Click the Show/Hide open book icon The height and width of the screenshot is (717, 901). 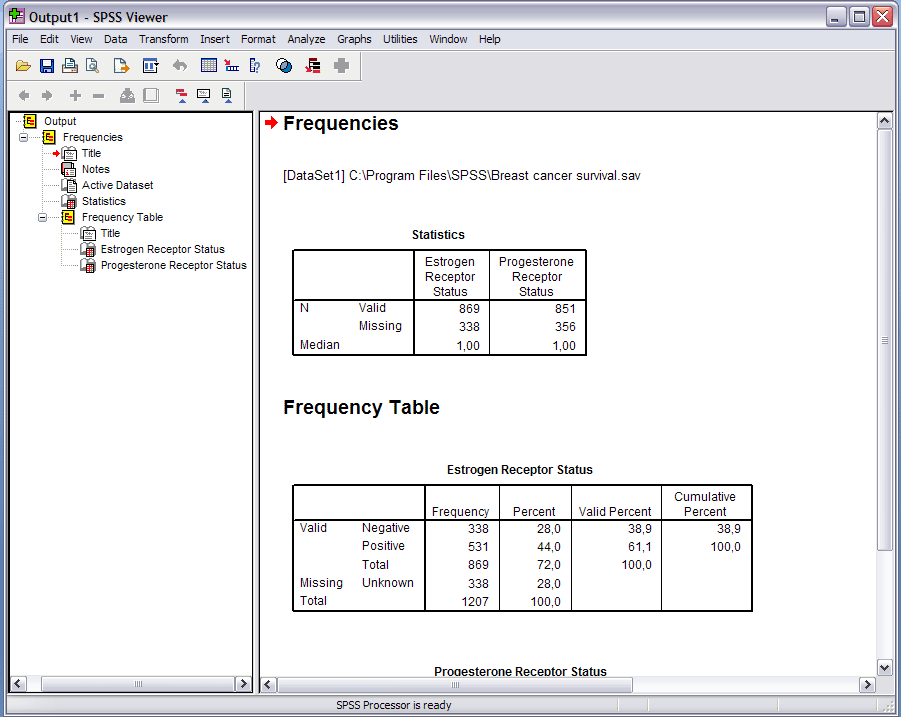[127, 95]
